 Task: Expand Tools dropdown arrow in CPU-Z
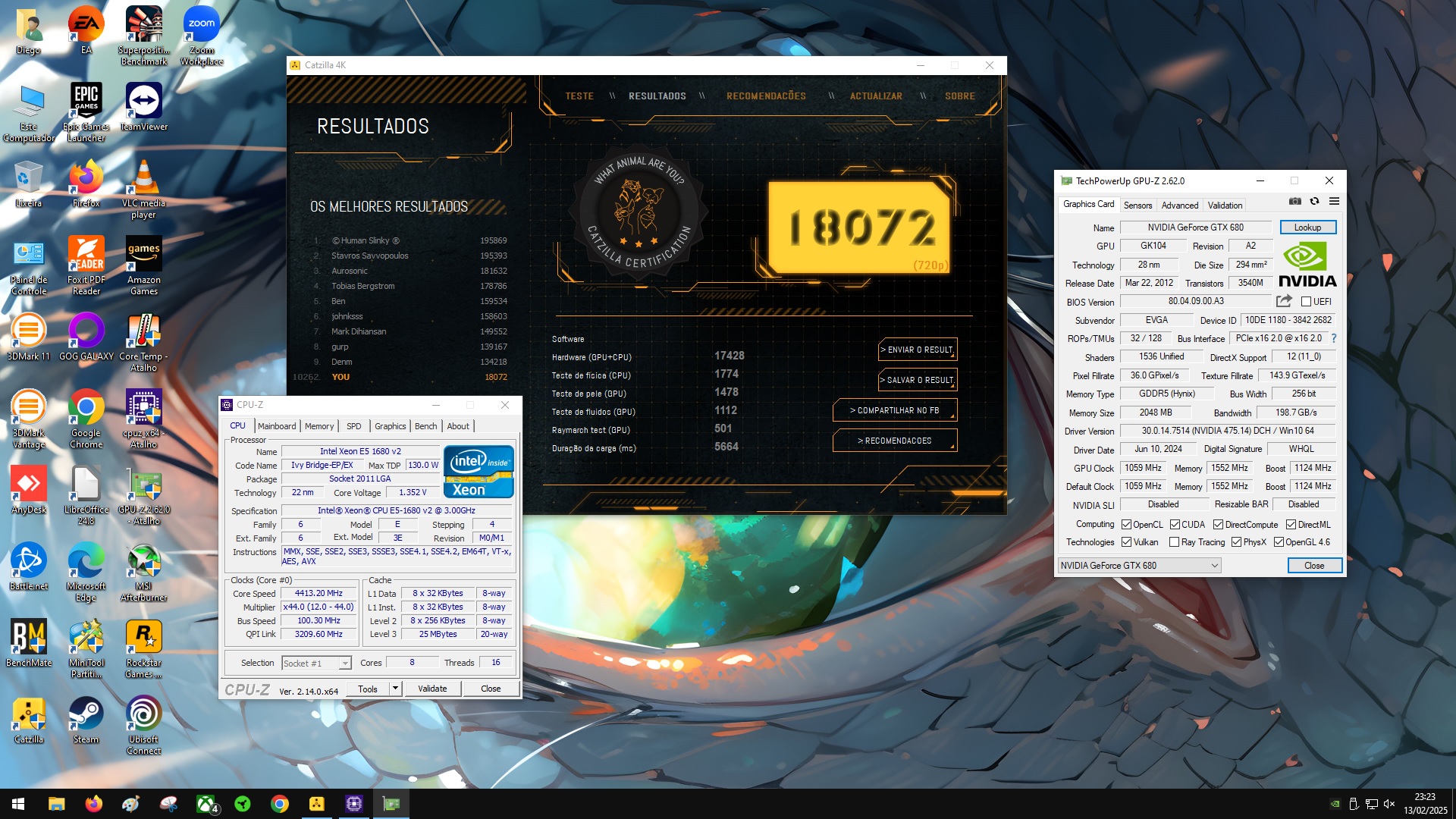395,689
